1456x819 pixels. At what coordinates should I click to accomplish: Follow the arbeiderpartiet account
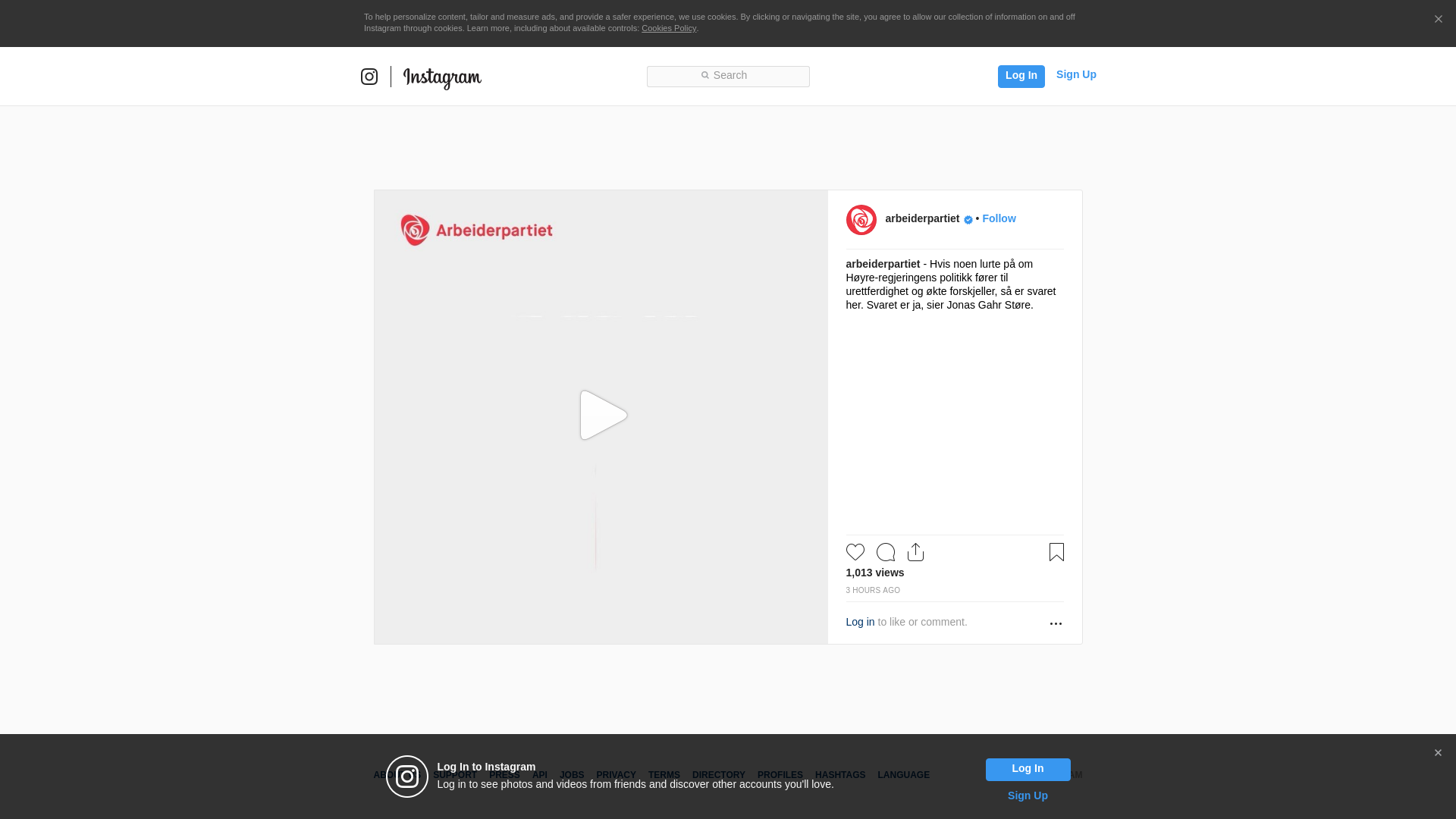click(x=999, y=218)
